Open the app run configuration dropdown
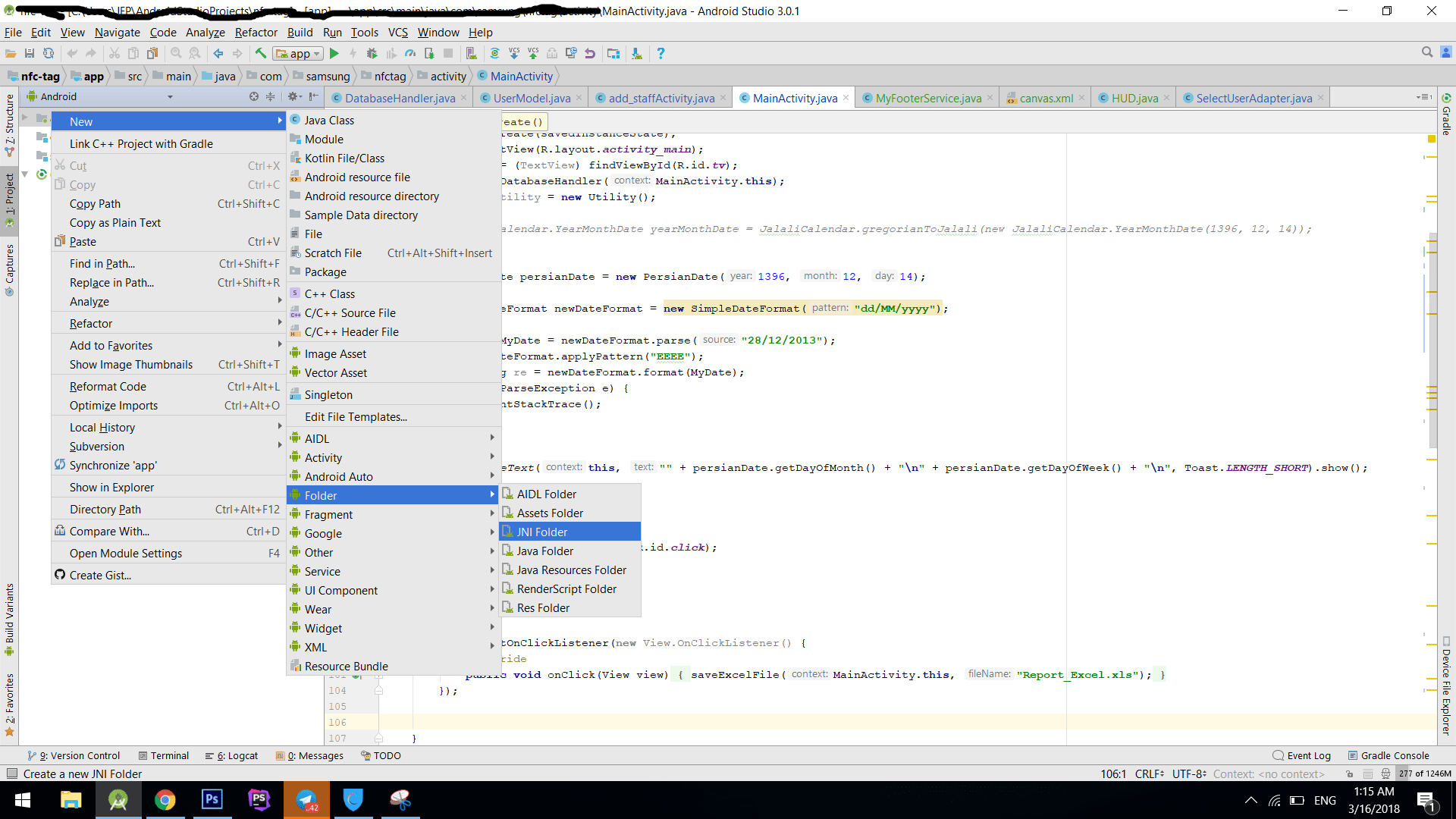1456x819 pixels. pos(299,54)
